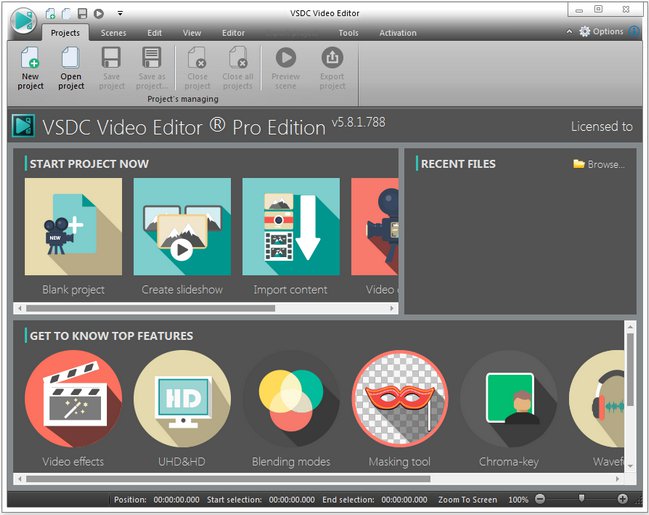649x515 pixels.
Task: Open the Edit ribbon tab
Action: [154, 33]
